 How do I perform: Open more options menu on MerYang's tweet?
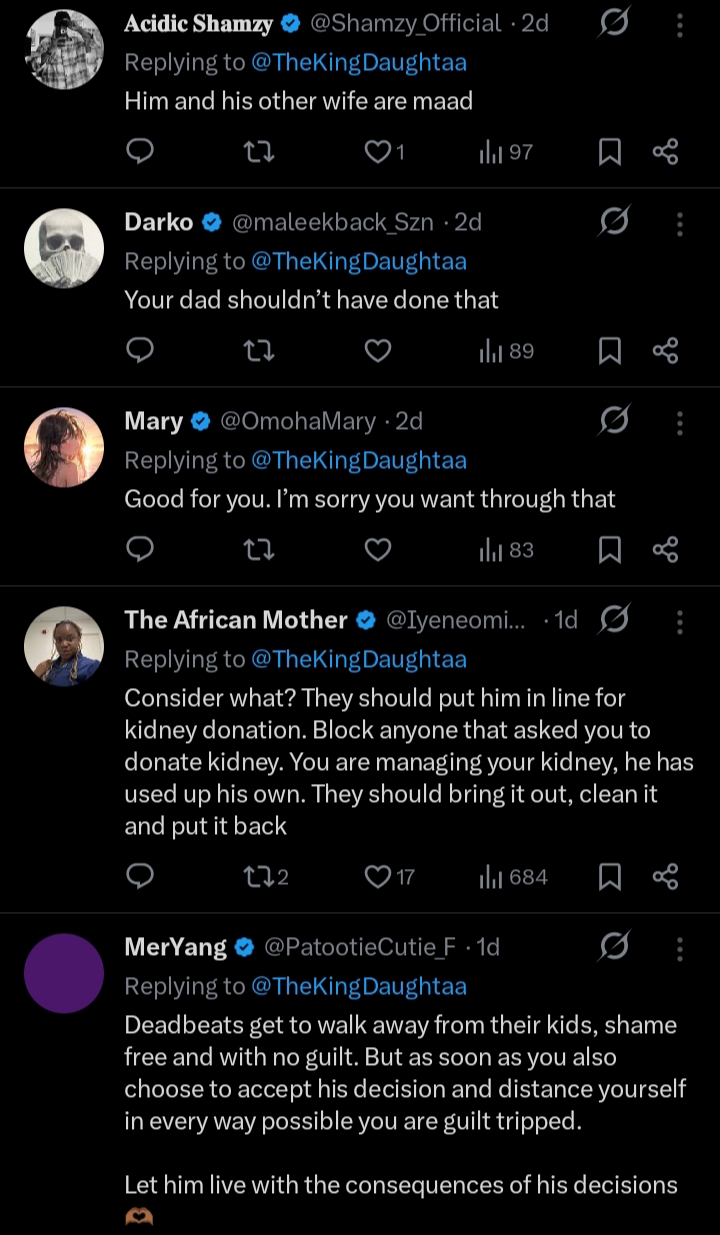click(680, 947)
